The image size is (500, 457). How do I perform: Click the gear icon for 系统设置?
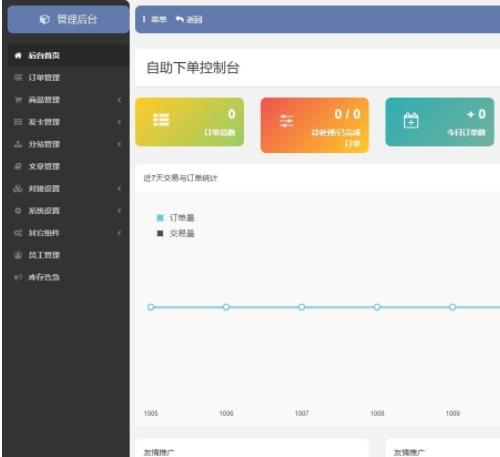(x=18, y=211)
